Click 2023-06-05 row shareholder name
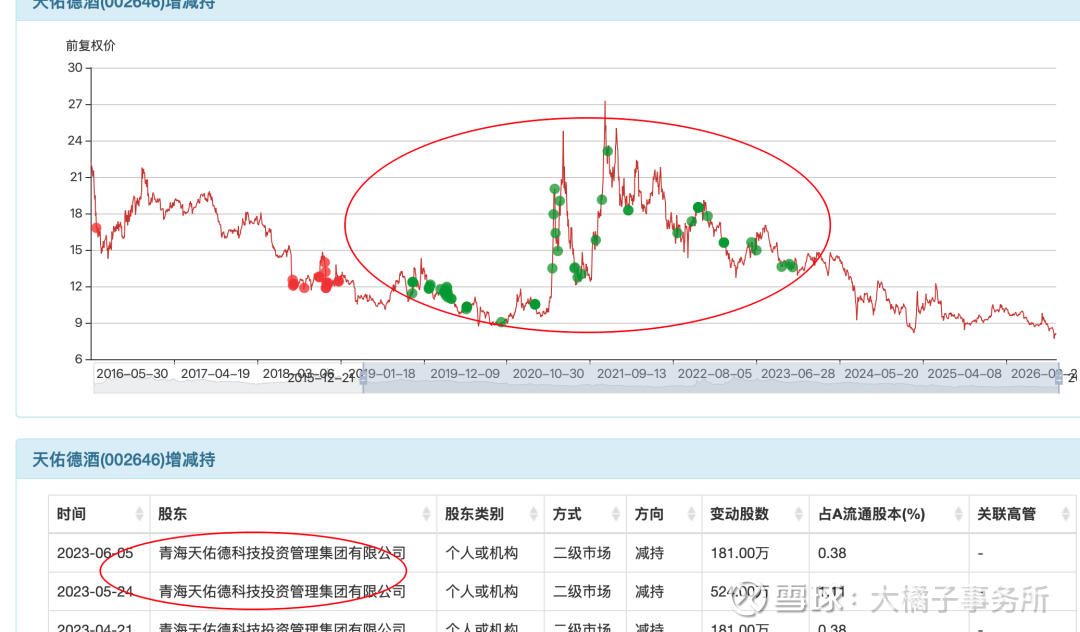This screenshot has height=632, width=1080. [x=282, y=553]
